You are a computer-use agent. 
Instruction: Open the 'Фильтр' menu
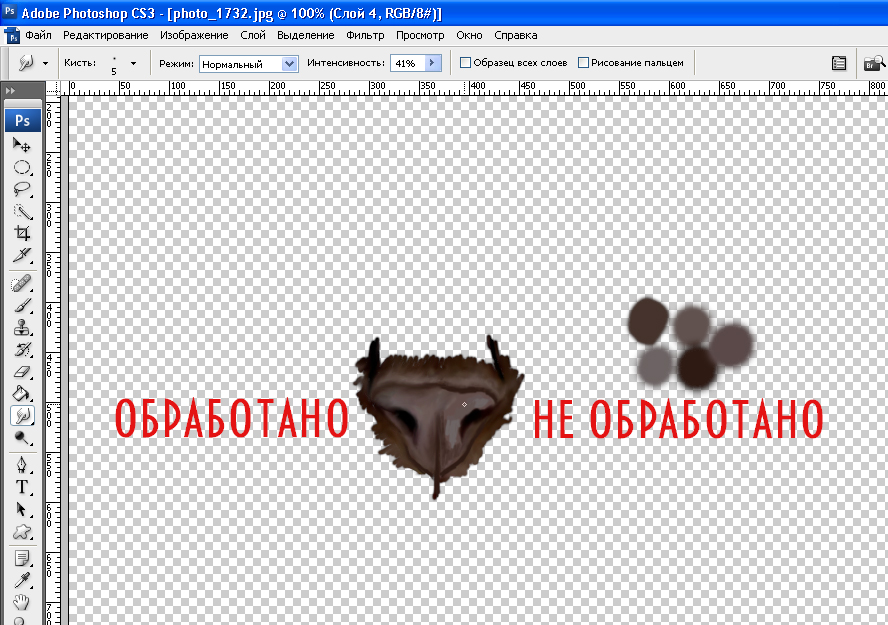coord(365,35)
